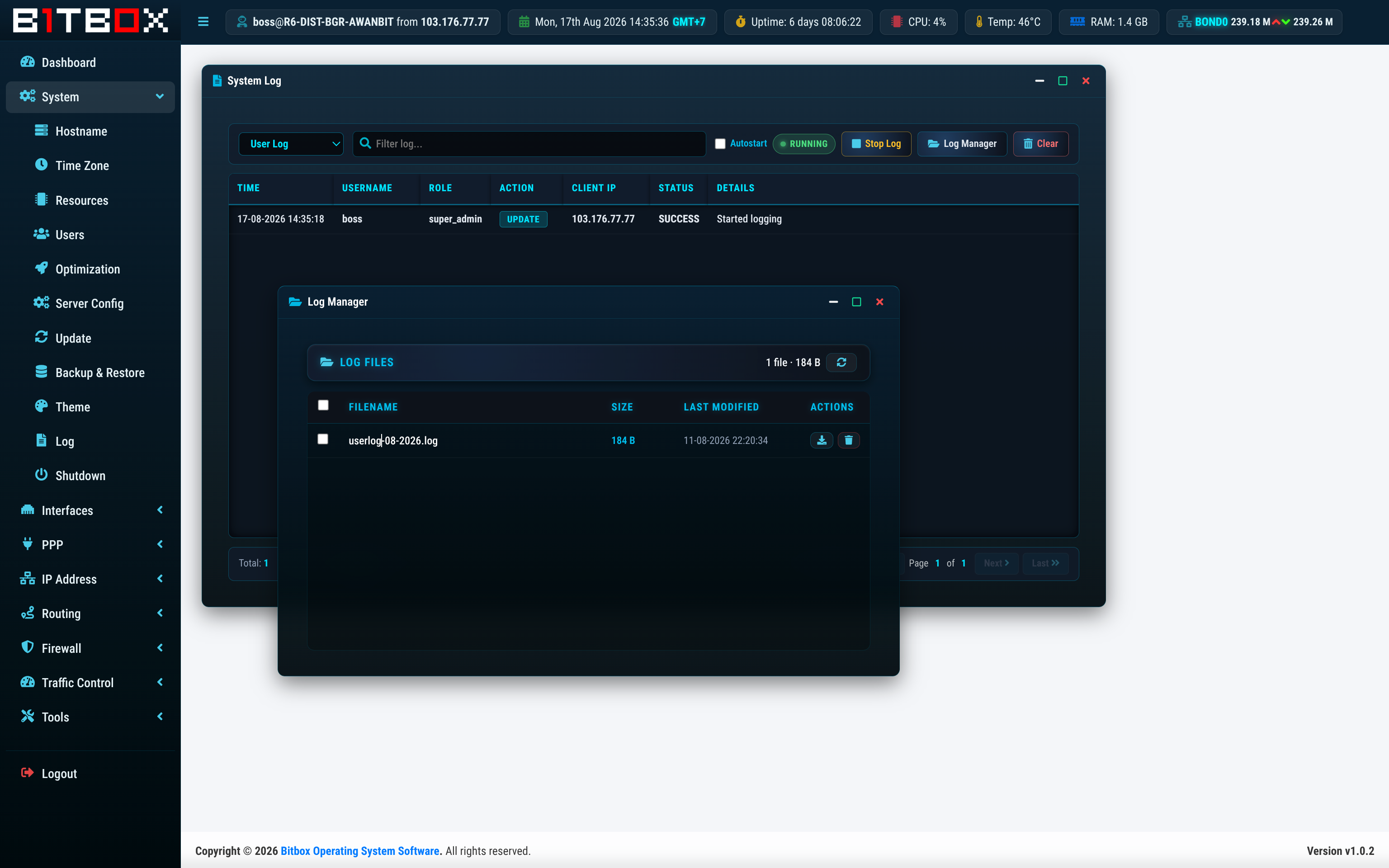Download the userlog-08-2026.log file
1389x868 pixels.
pyautogui.click(x=822, y=440)
